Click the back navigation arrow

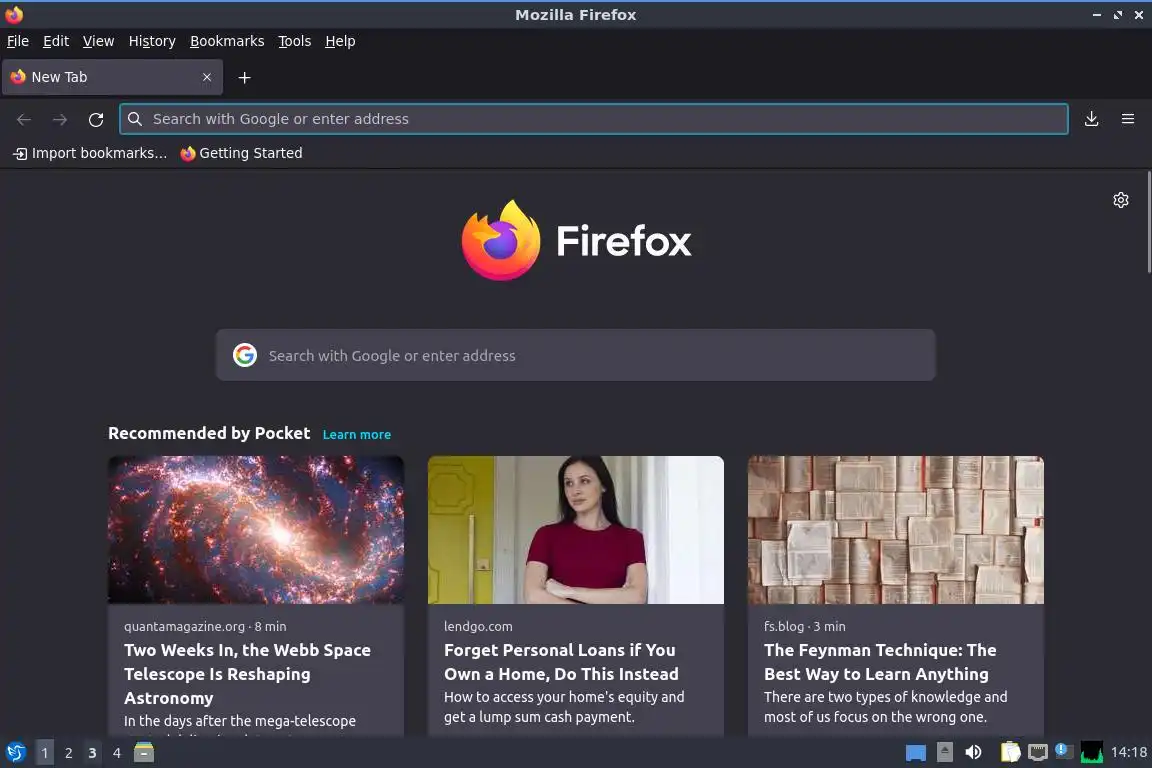(x=24, y=119)
